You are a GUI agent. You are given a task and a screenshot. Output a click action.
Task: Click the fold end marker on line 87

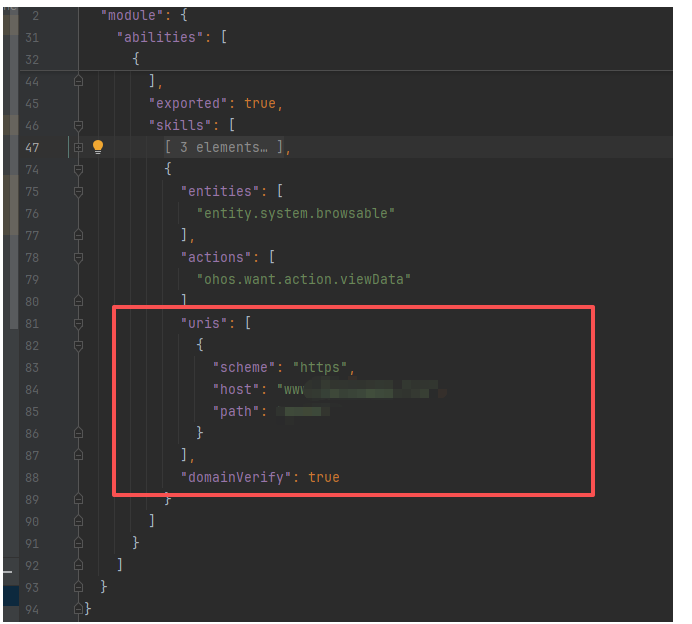pos(79,455)
